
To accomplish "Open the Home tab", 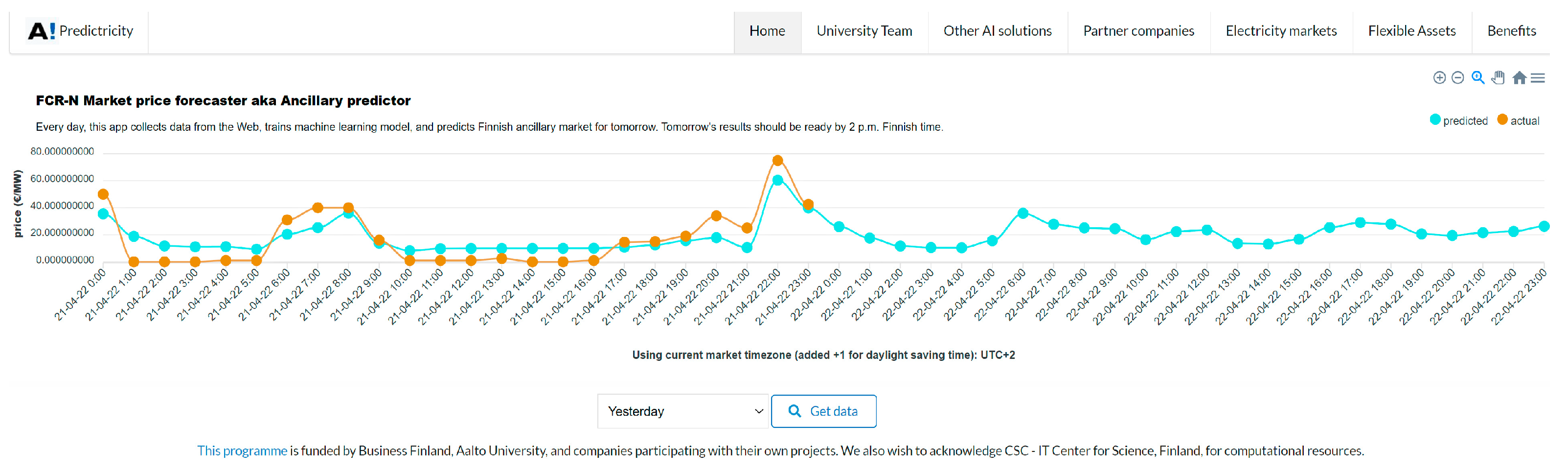I will pos(767,31).
